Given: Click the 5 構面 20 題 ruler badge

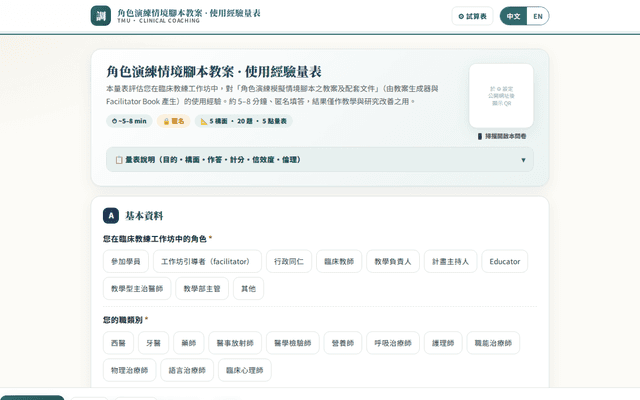Looking at the screenshot, I should (243, 121).
